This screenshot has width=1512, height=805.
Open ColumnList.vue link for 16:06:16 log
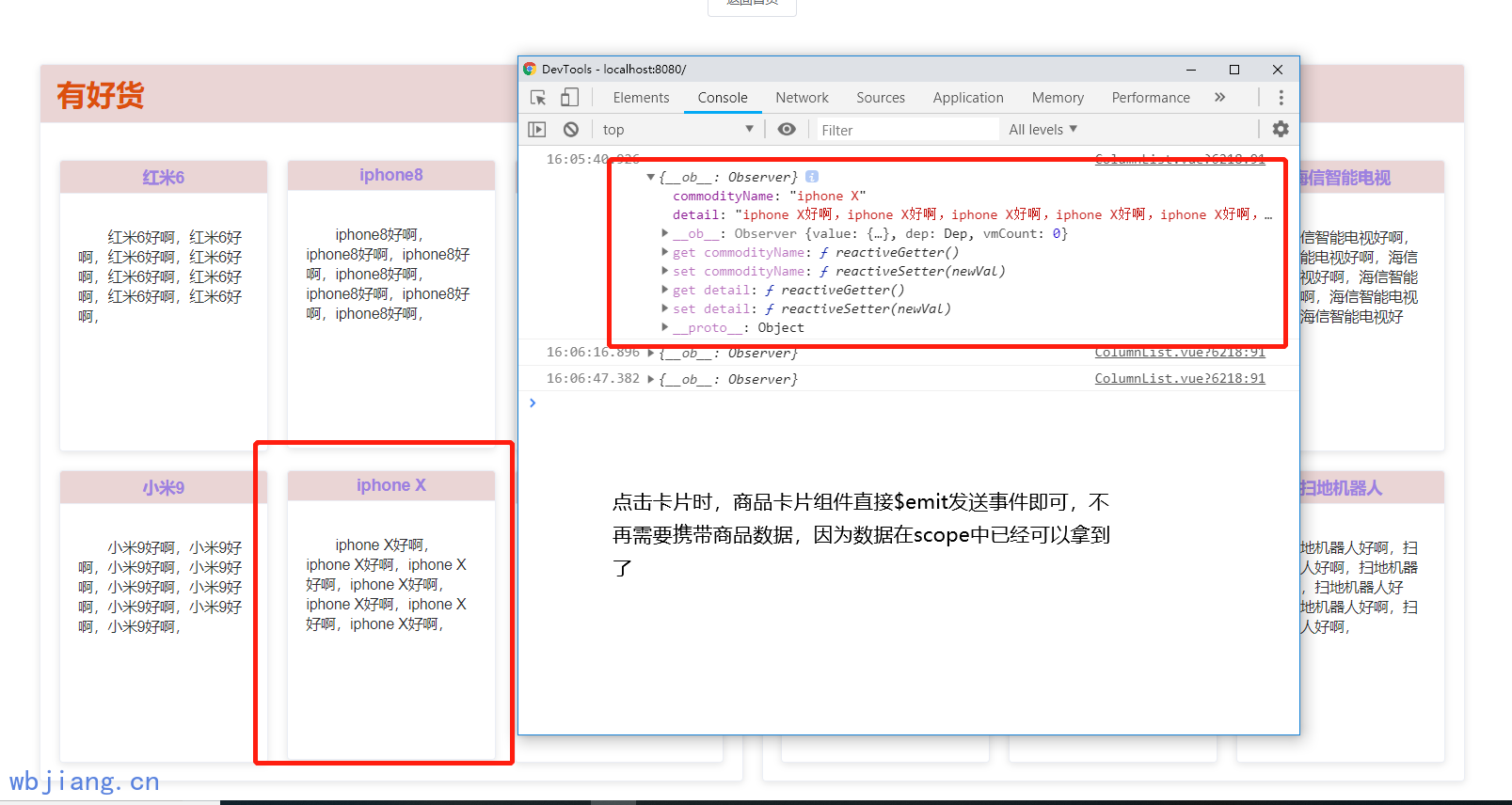1180,353
